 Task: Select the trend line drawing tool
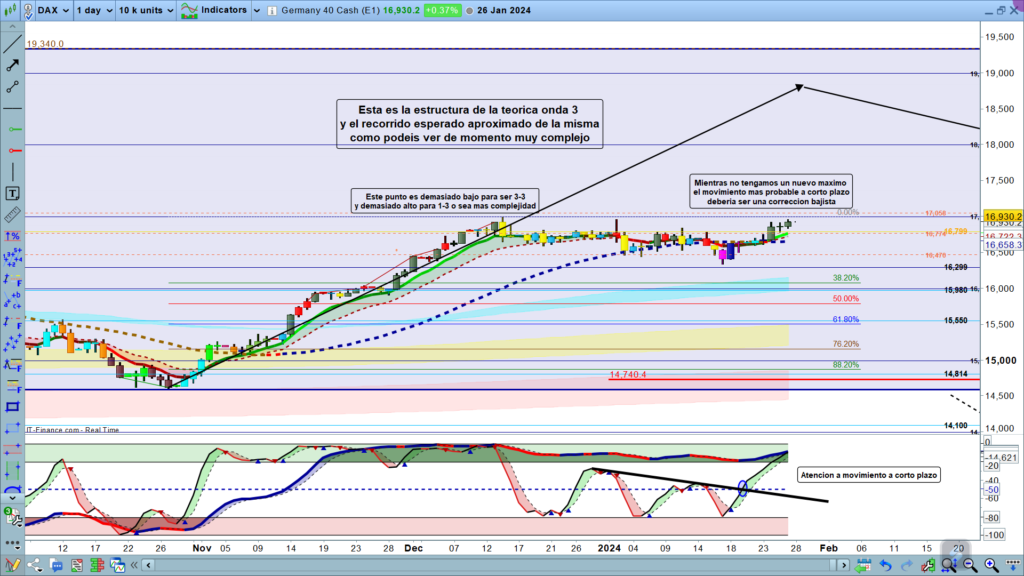[13, 43]
